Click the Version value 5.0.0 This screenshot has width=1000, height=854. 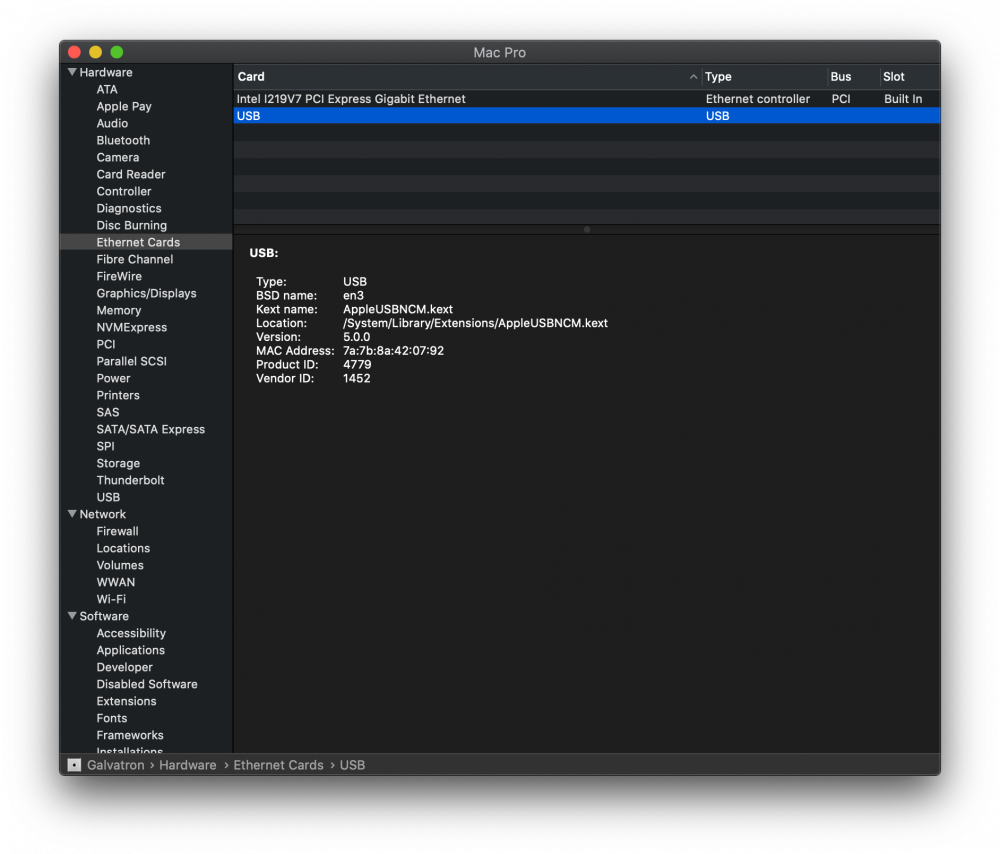(356, 337)
